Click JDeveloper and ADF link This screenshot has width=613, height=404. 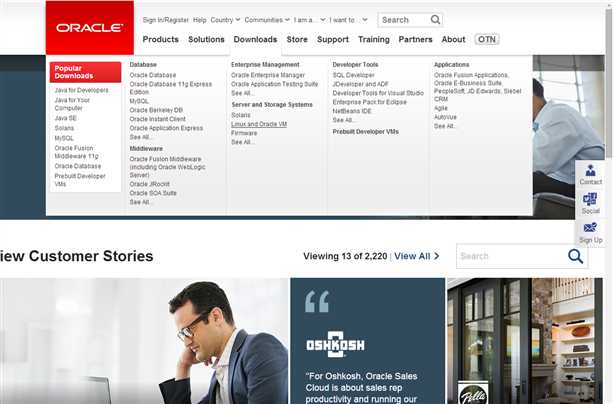click(x=360, y=84)
